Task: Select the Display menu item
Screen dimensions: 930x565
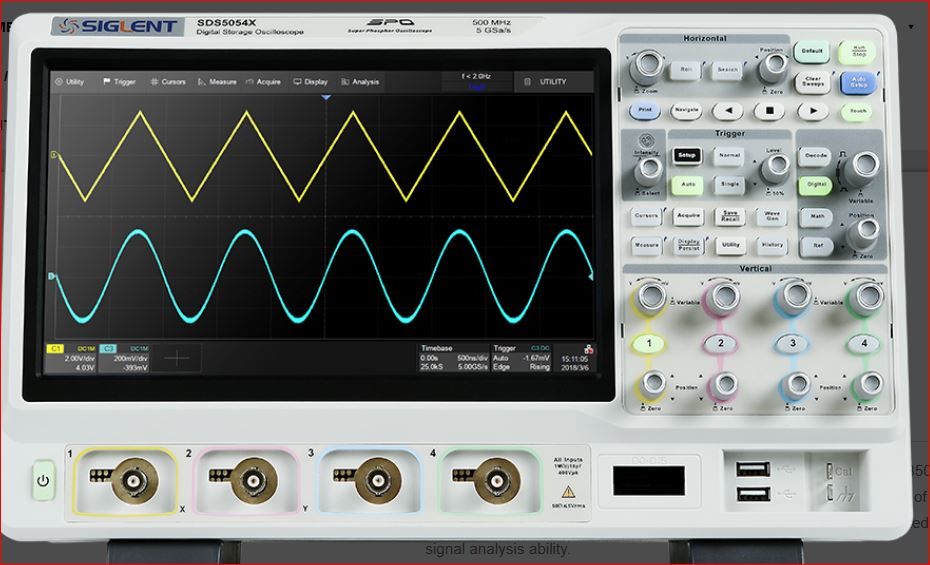Action: coord(310,82)
